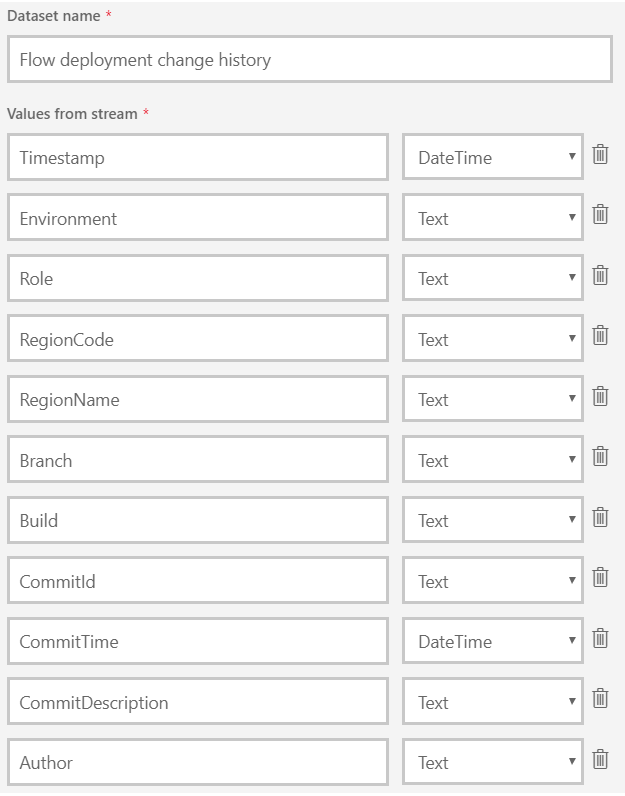Select the Build name text box

click(x=198, y=521)
